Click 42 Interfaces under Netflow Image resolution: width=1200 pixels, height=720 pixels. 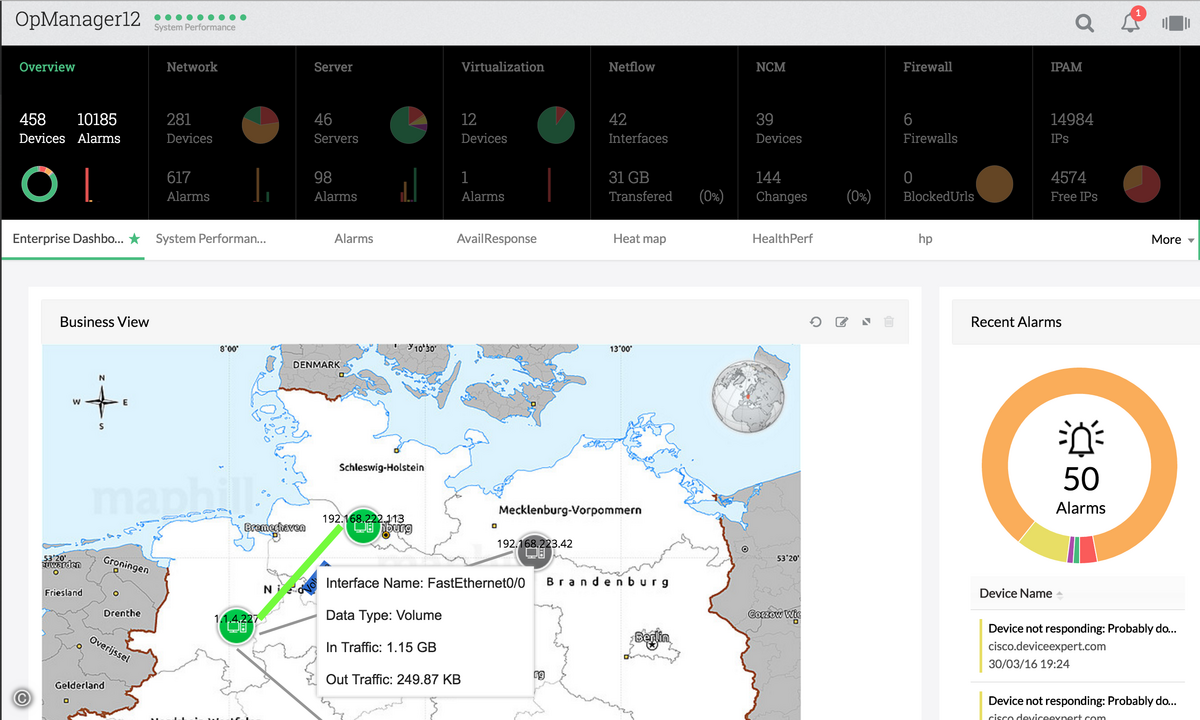click(x=638, y=128)
